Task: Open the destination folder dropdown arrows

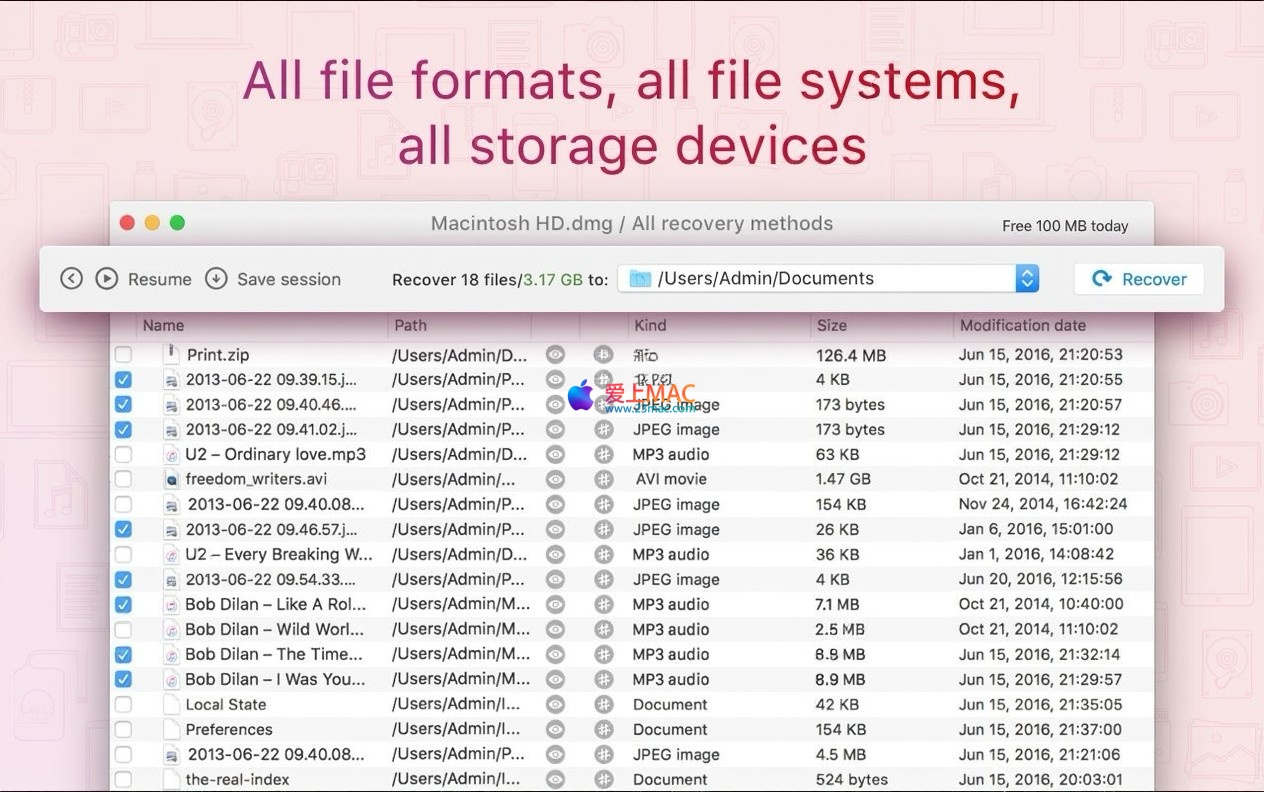Action: [1027, 279]
